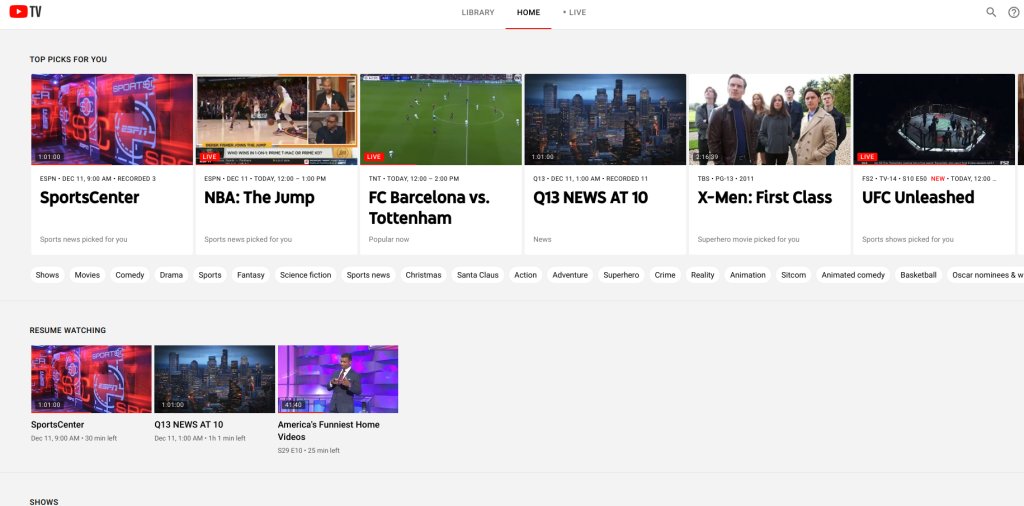
Task: Choose the Superhero chip
Action: (x=621, y=275)
